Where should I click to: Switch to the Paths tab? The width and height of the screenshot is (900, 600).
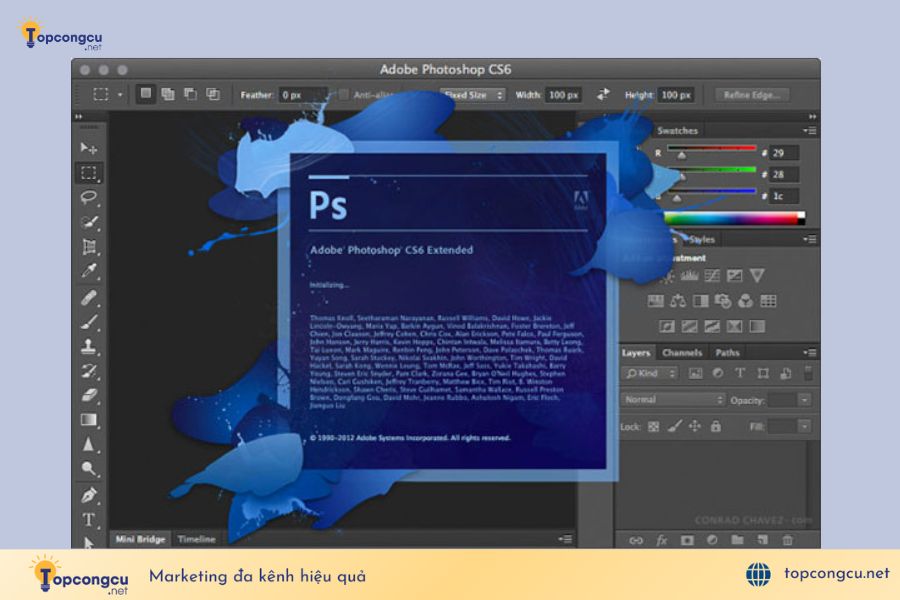727,353
